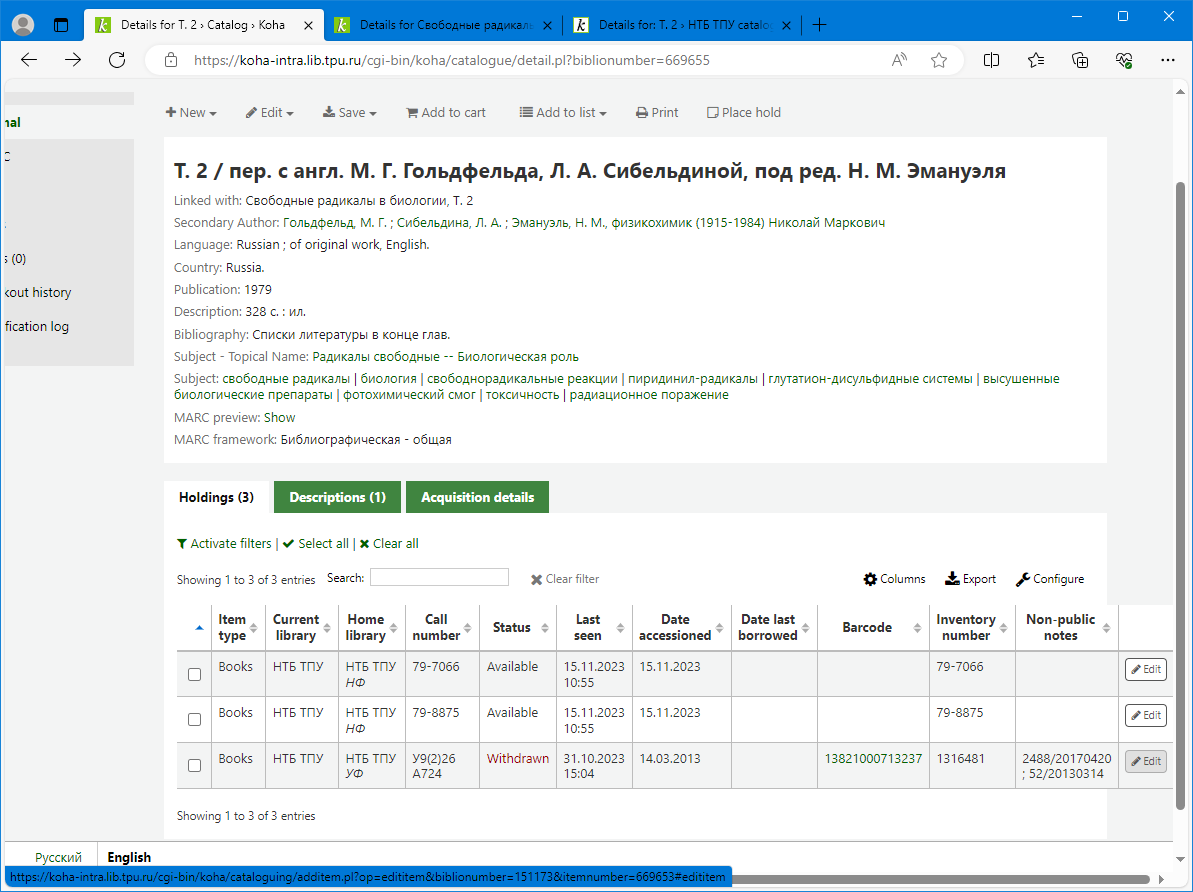Click the browser refresh icon
1193x892 pixels.
point(117,60)
